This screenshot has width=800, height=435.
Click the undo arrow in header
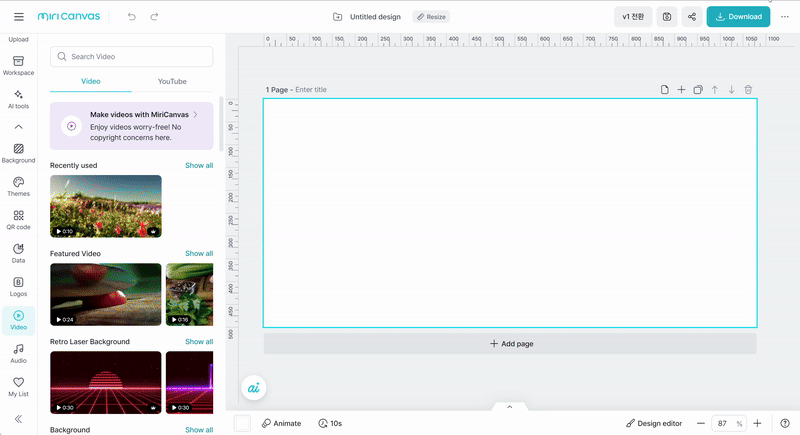click(x=132, y=17)
